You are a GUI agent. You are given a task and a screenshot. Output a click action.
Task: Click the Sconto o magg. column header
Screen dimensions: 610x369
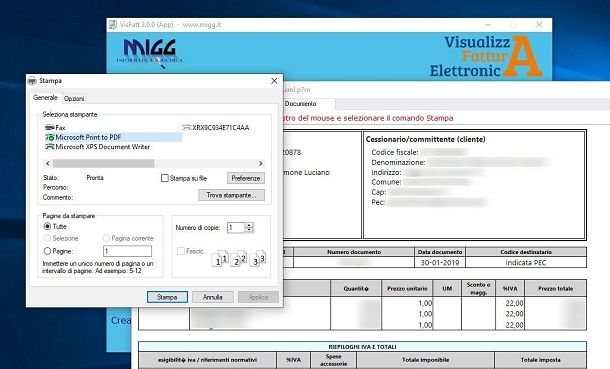[x=478, y=289]
